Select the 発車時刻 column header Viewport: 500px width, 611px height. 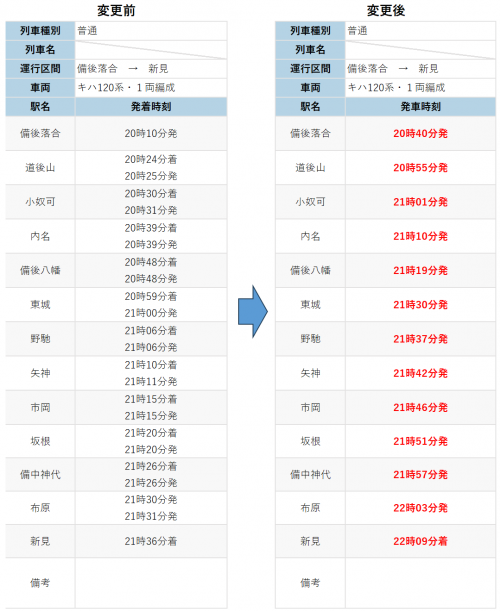[x=420, y=107]
